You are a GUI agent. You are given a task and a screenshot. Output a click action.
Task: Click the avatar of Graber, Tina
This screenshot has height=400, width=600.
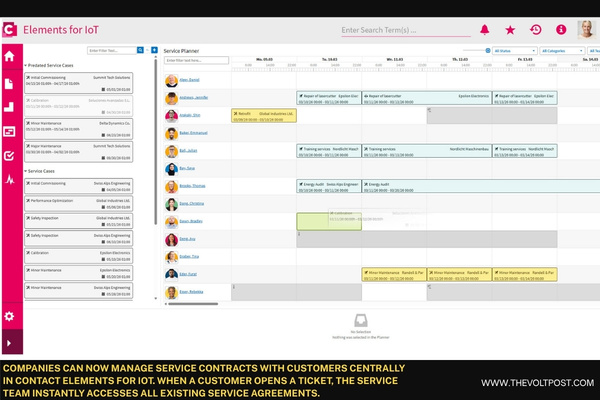pyautogui.click(x=171, y=257)
